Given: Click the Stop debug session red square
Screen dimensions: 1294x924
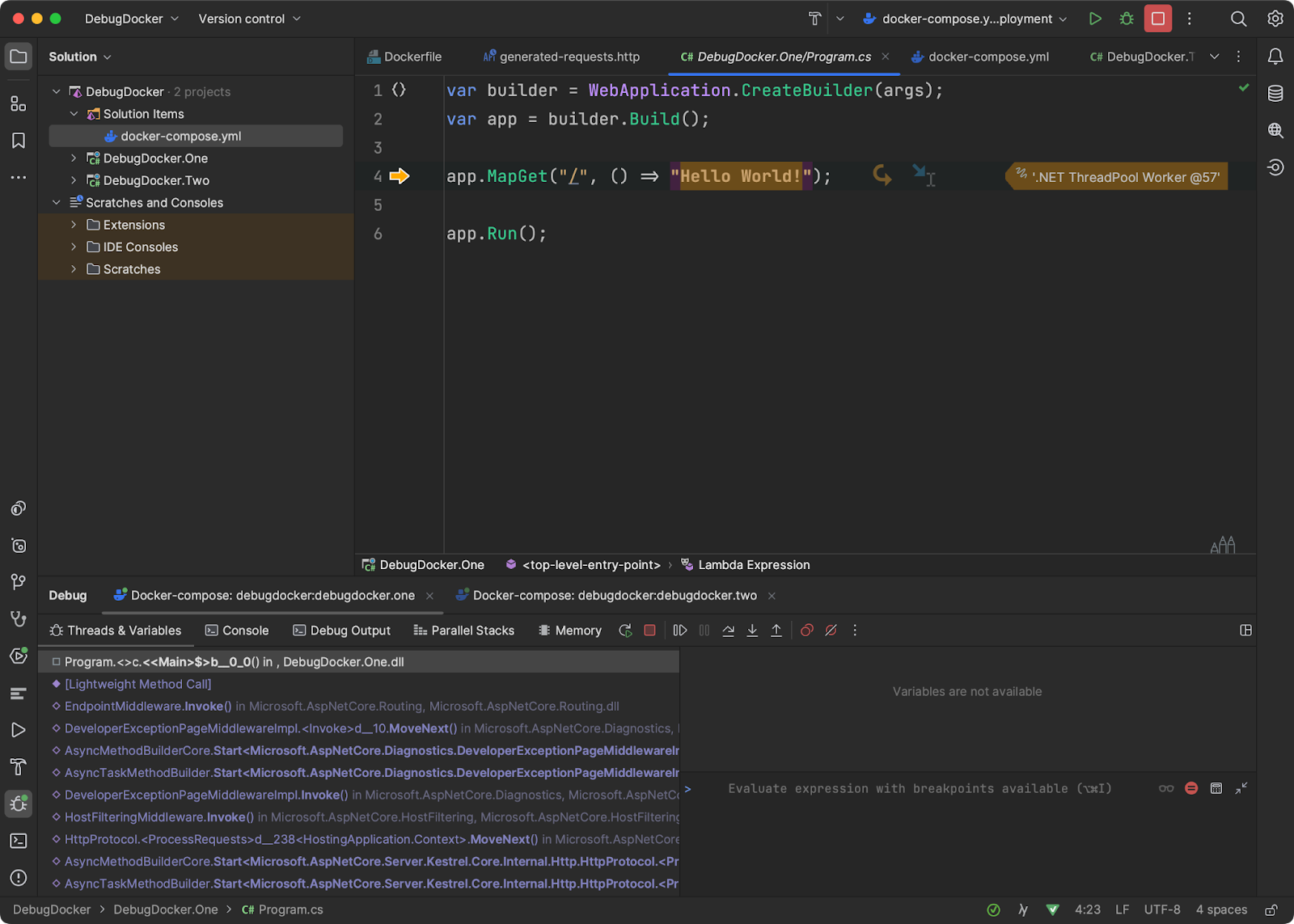Looking at the screenshot, I should pos(649,631).
